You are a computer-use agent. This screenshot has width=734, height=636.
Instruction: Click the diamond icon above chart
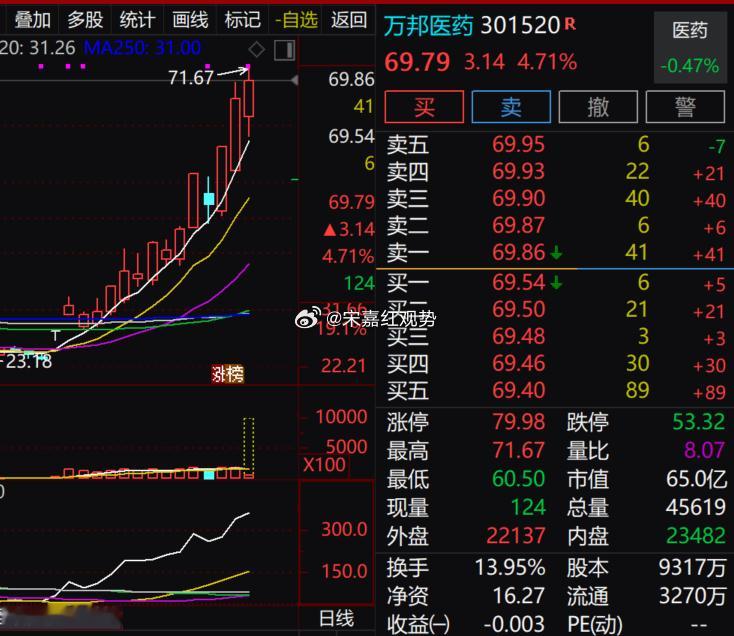click(257, 49)
